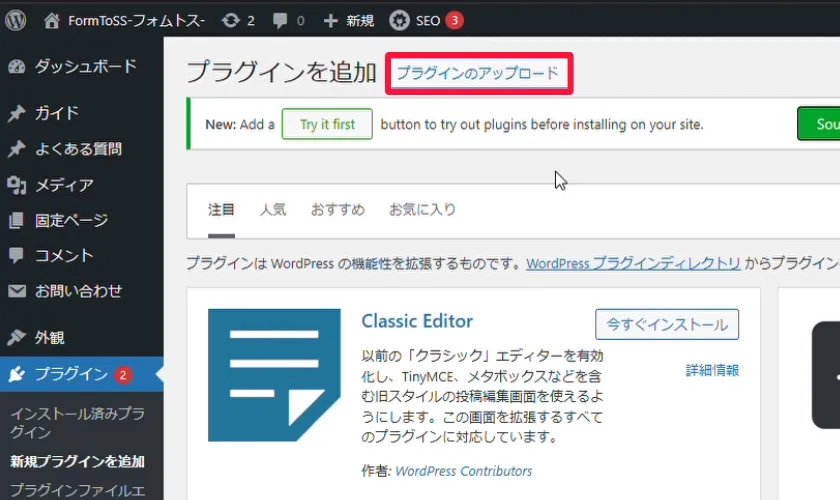The height and width of the screenshot is (500, 840).
Task: Click the Try it first button
Action: point(327,125)
